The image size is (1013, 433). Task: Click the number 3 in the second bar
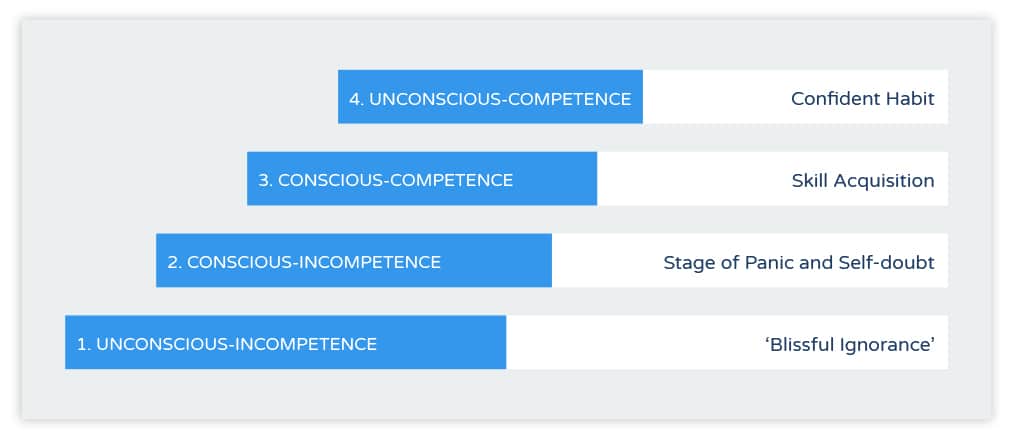[x=264, y=180]
